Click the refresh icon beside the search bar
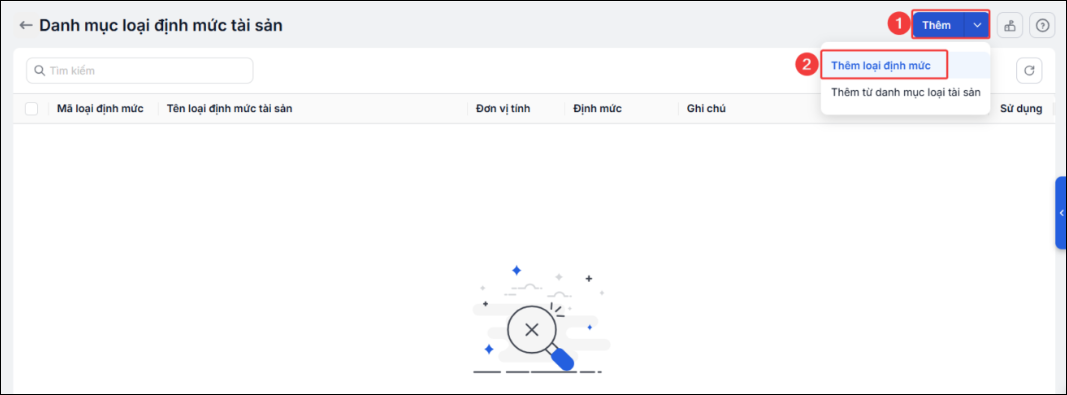The image size is (1067, 395). tap(1029, 70)
